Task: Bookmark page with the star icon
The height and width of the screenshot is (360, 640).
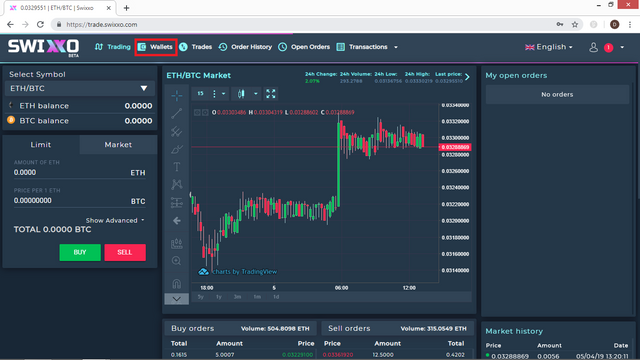Action: point(575,24)
